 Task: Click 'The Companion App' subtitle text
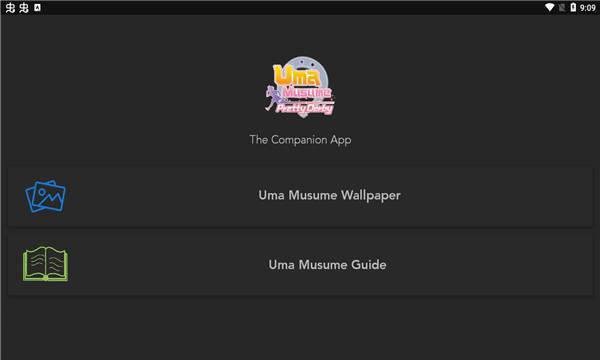pyautogui.click(x=300, y=140)
